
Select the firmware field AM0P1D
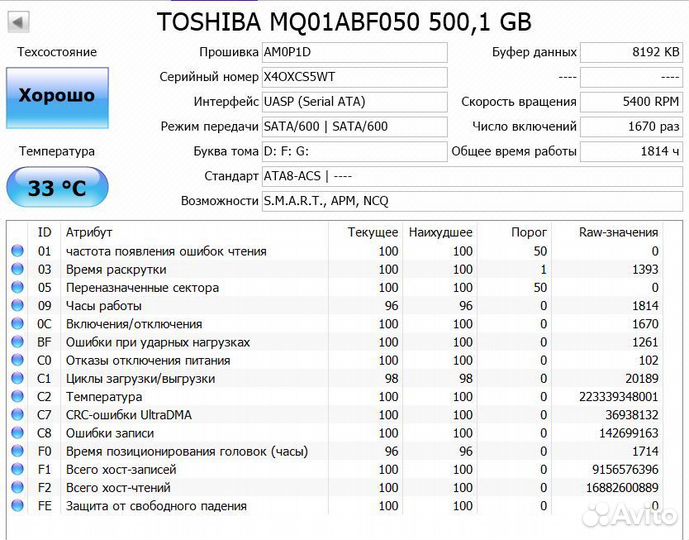[355, 52]
